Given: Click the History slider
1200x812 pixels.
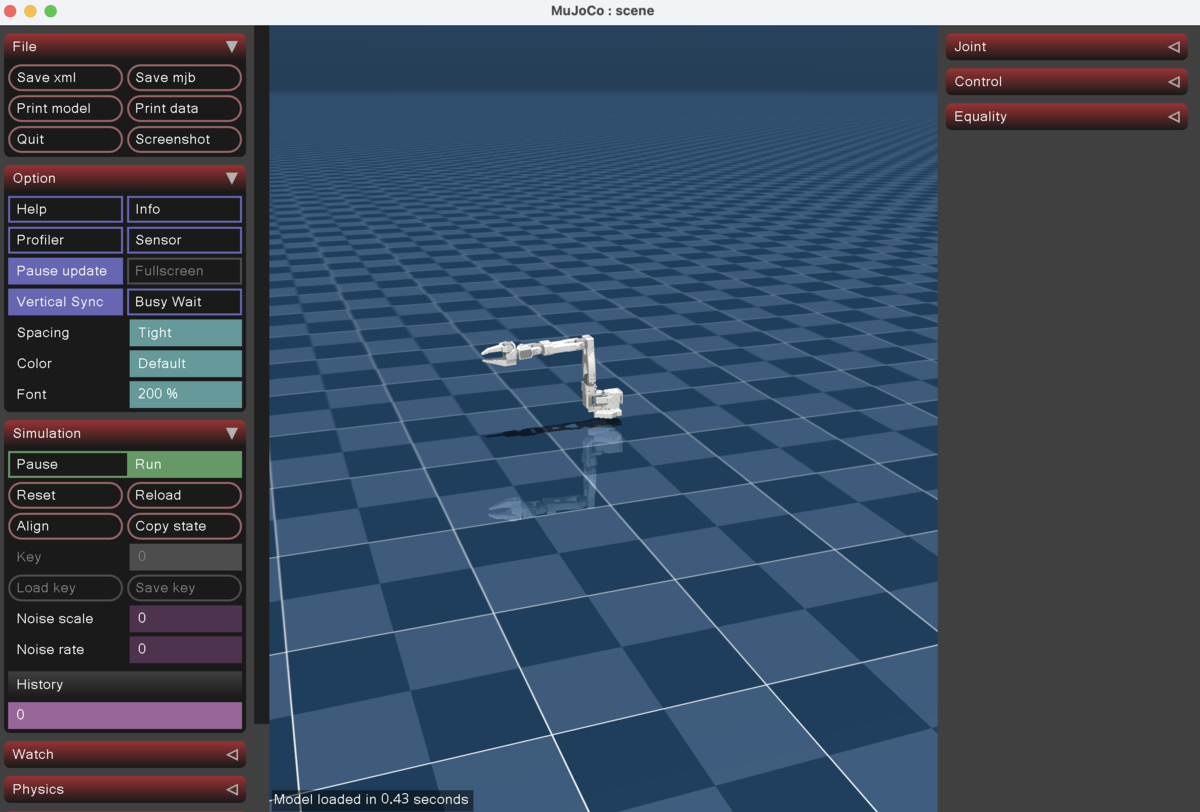Looking at the screenshot, I should click(125, 715).
